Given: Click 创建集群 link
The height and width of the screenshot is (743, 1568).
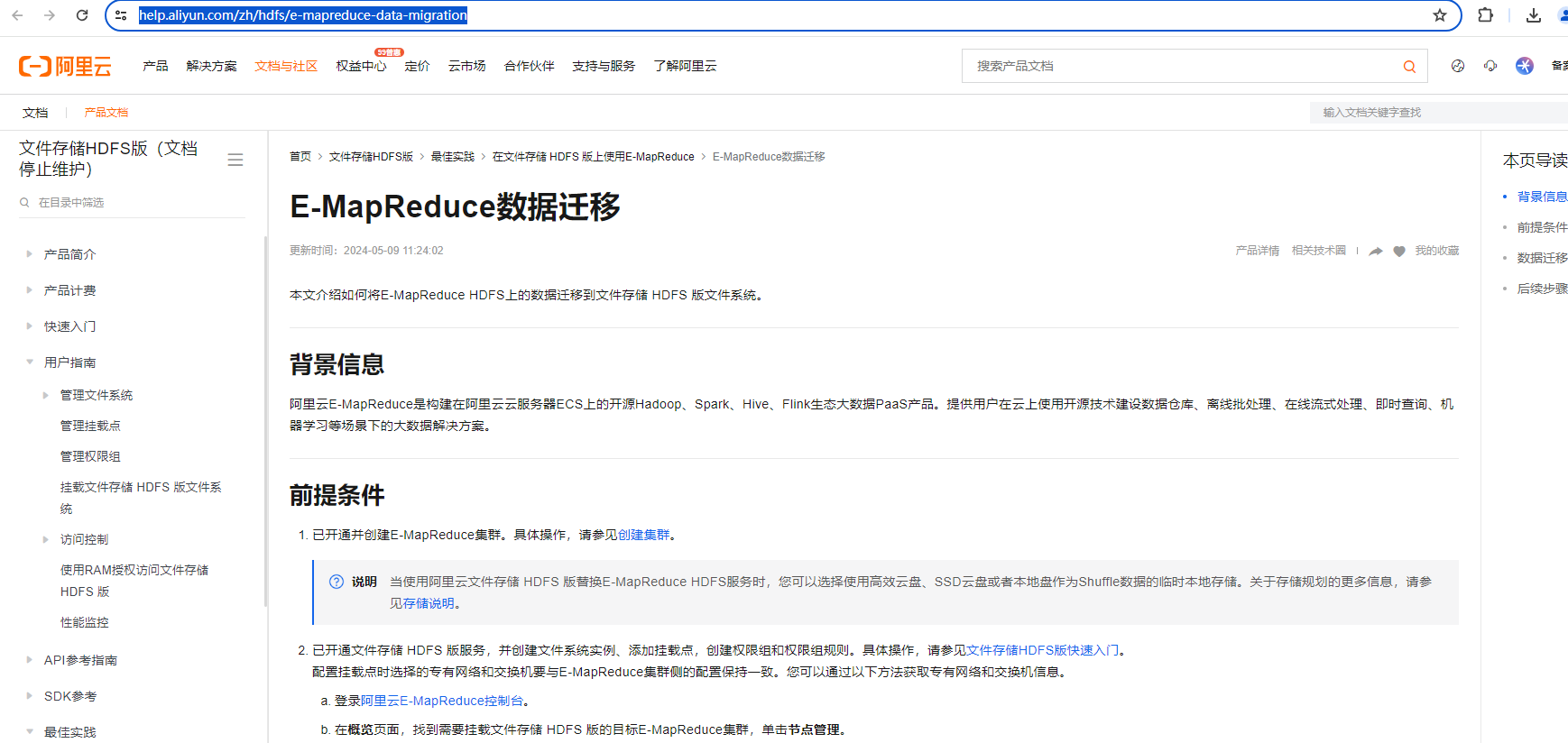Looking at the screenshot, I should tap(643, 535).
